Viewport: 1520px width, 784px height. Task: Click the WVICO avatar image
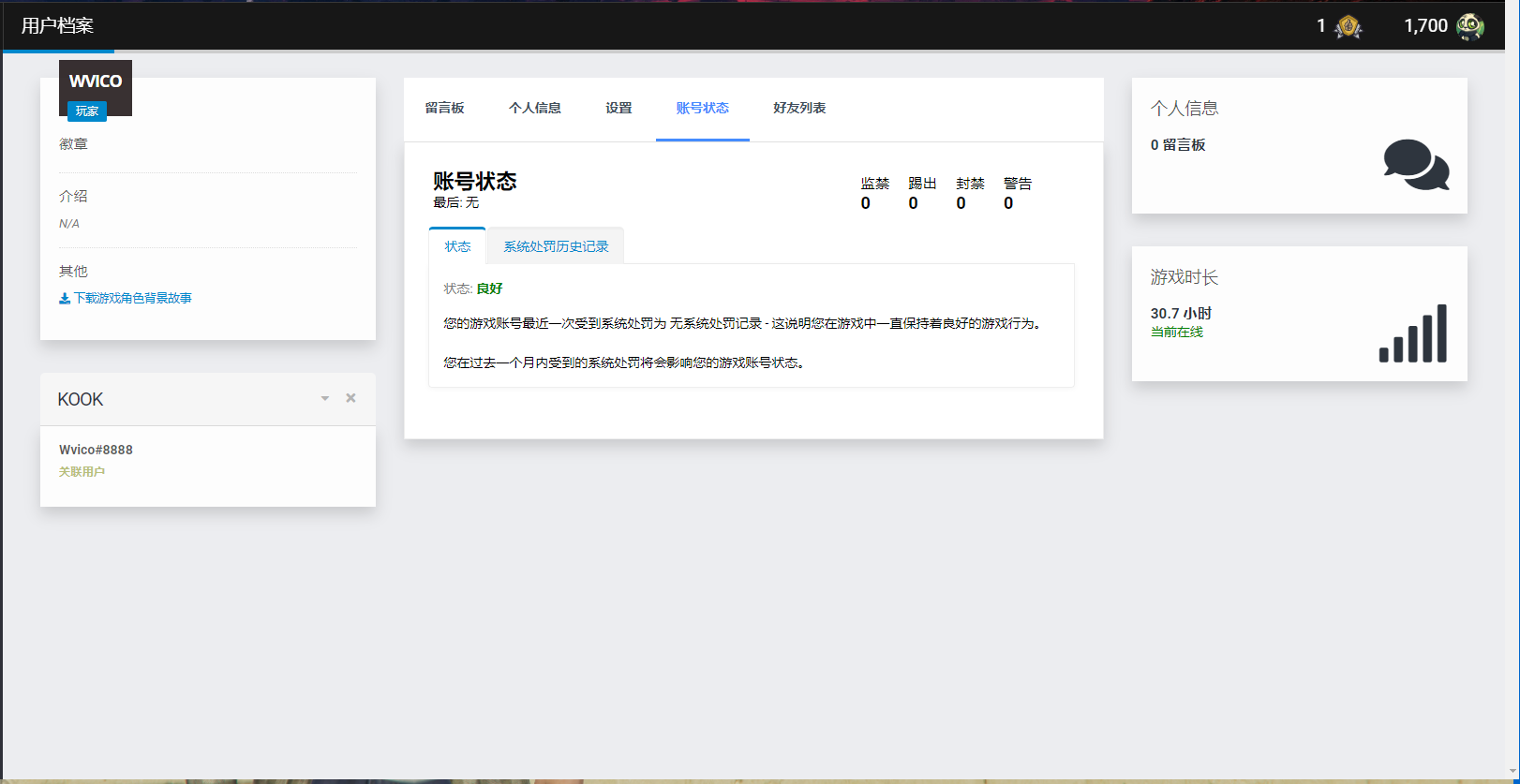[96, 82]
